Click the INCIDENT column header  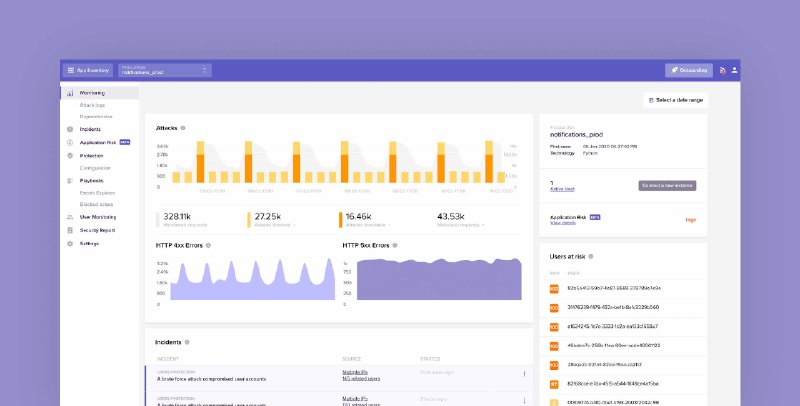coord(167,359)
